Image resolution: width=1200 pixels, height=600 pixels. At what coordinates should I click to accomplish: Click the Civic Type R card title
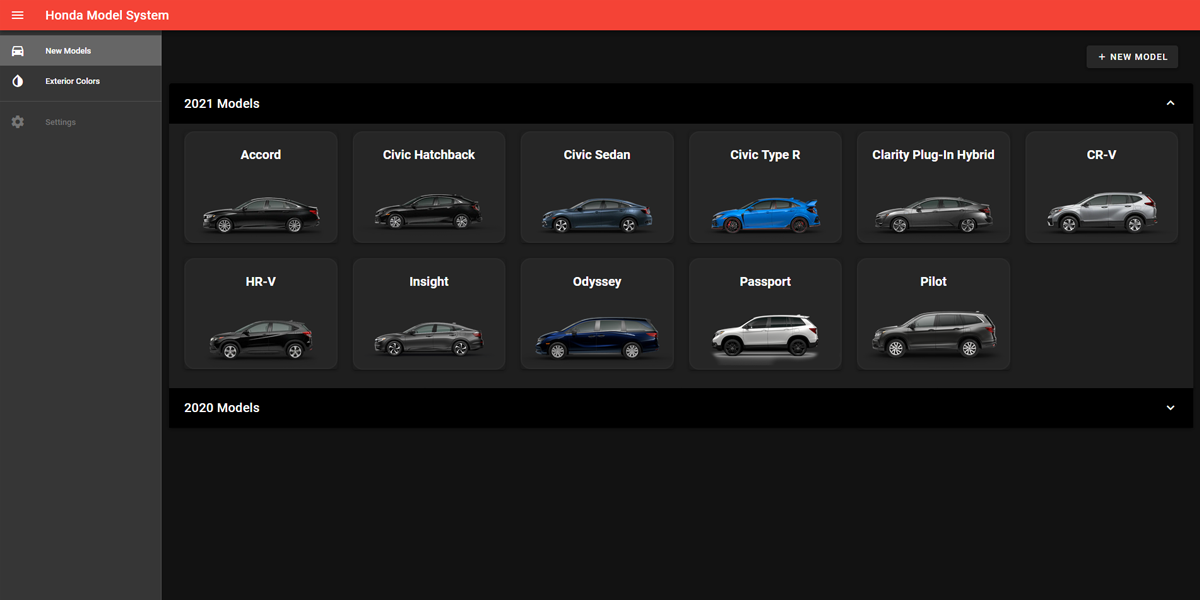click(765, 155)
